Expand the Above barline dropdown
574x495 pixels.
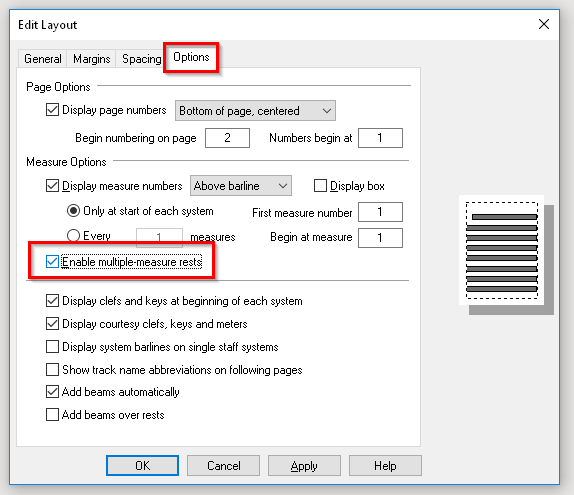(241, 186)
